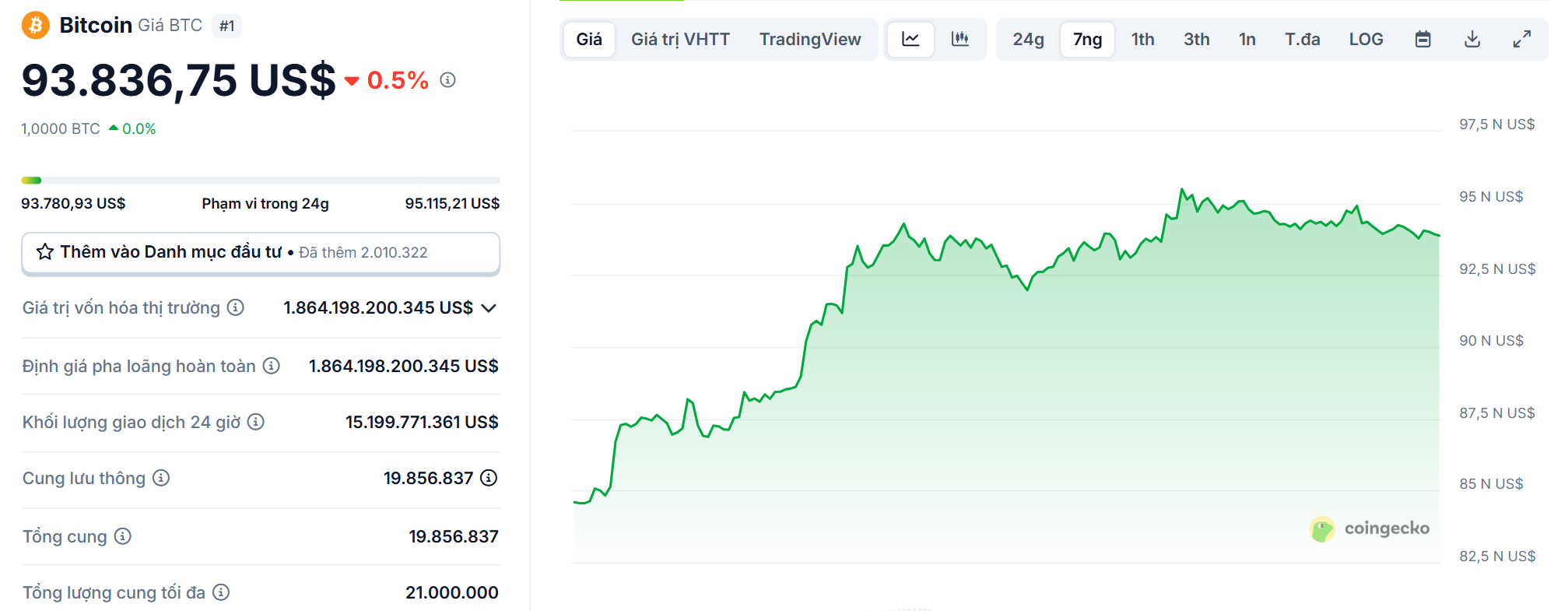Switch to TradingView tab
1568x611 pixels.
810,39
